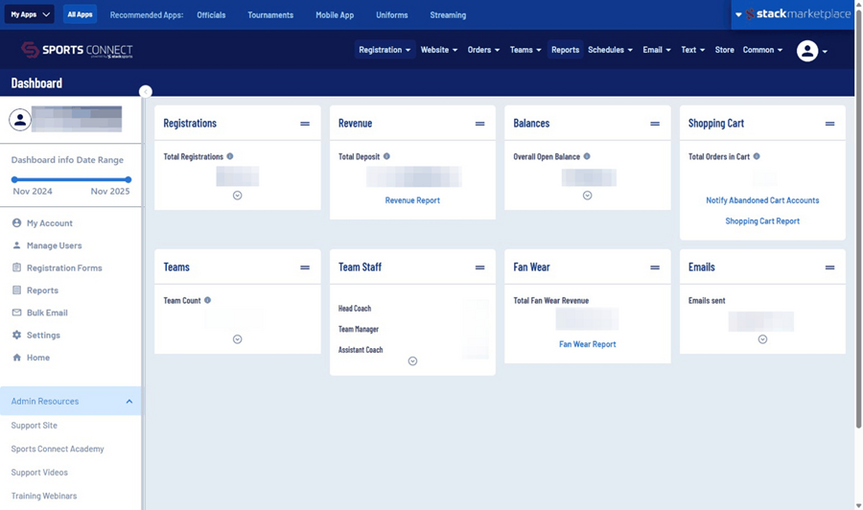Open the My Apps dropdown
Image resolution: width=863 pixels, height=510 pixels.
click(31, 15)
